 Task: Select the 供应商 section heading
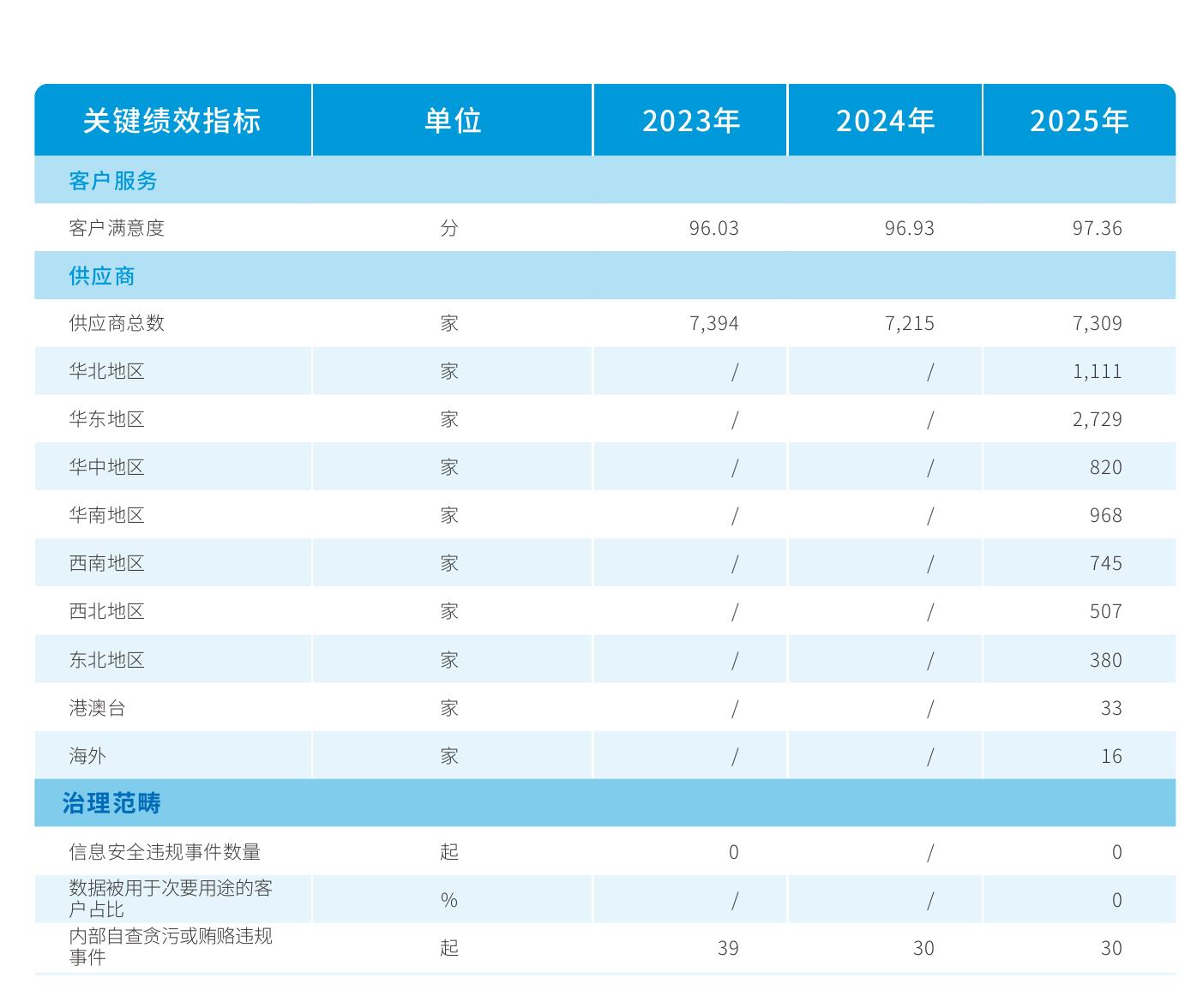102,276
